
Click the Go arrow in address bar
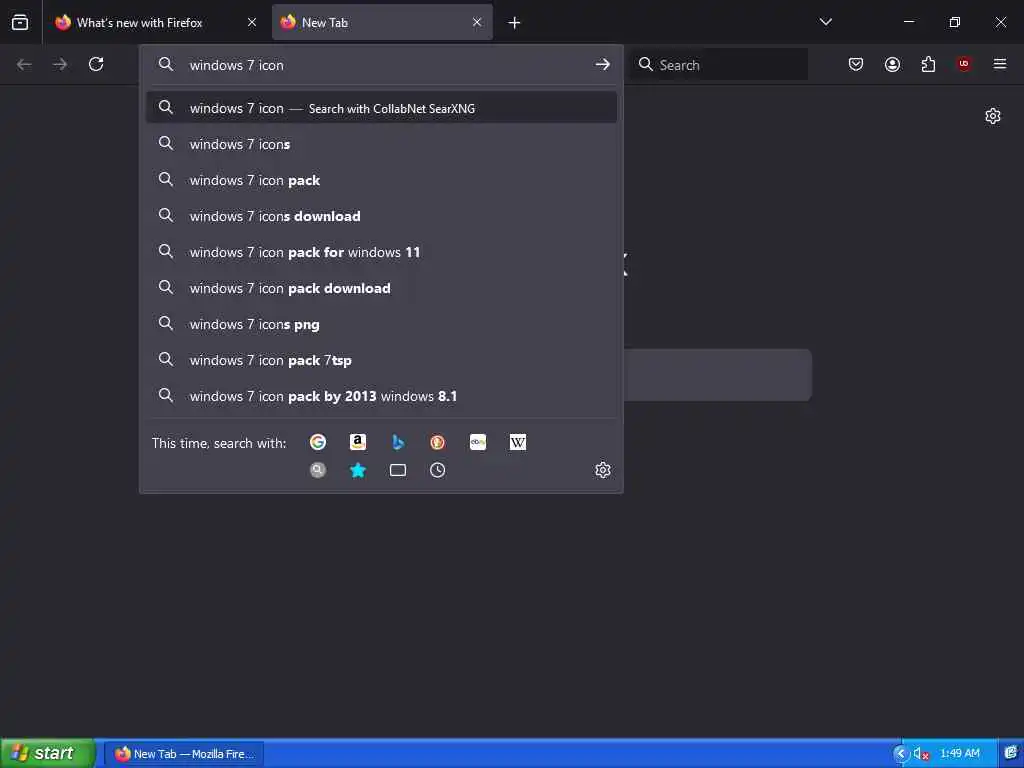(x=602, y=64)
